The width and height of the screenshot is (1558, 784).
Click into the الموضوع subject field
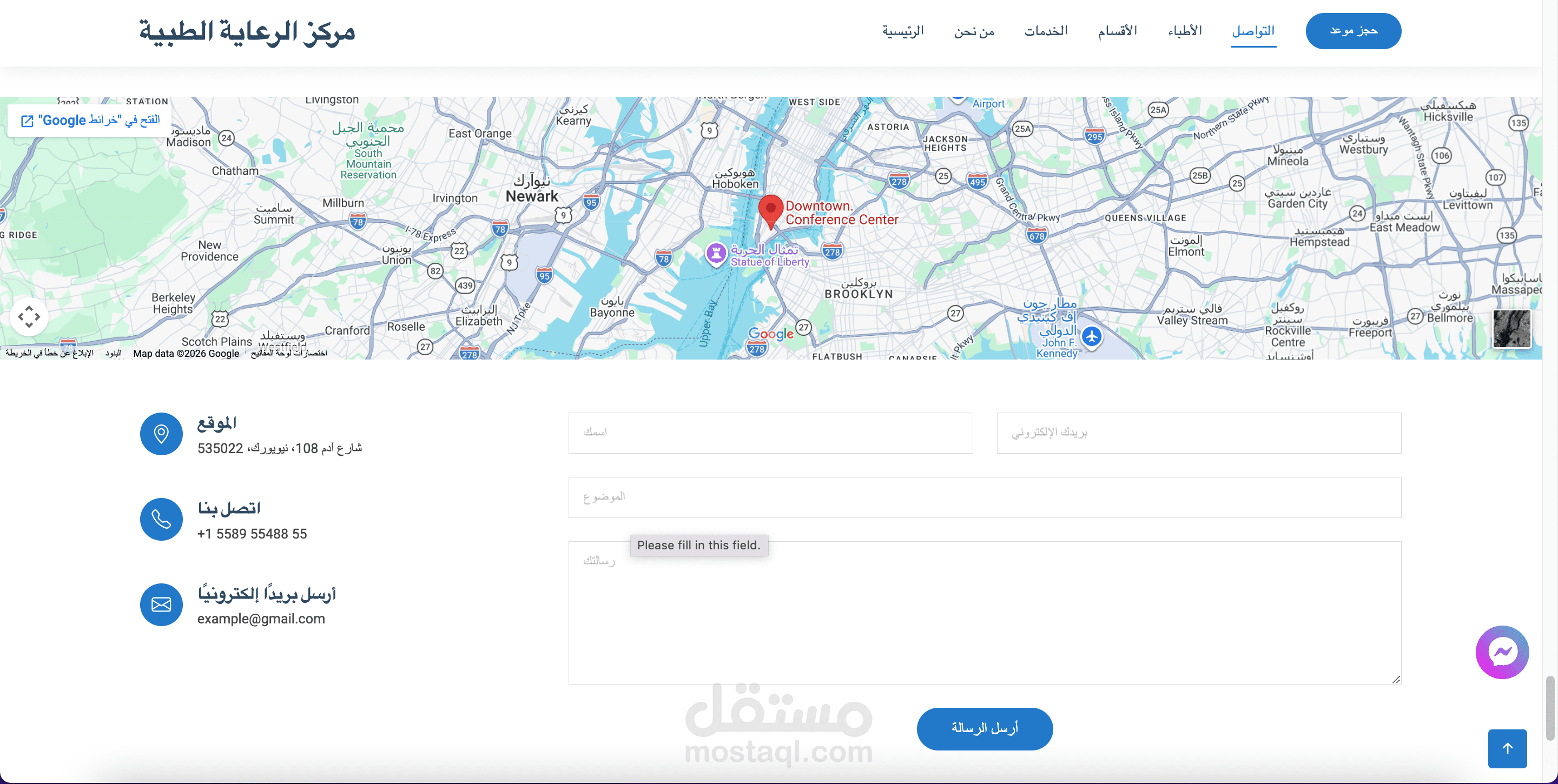coord(984,497)
